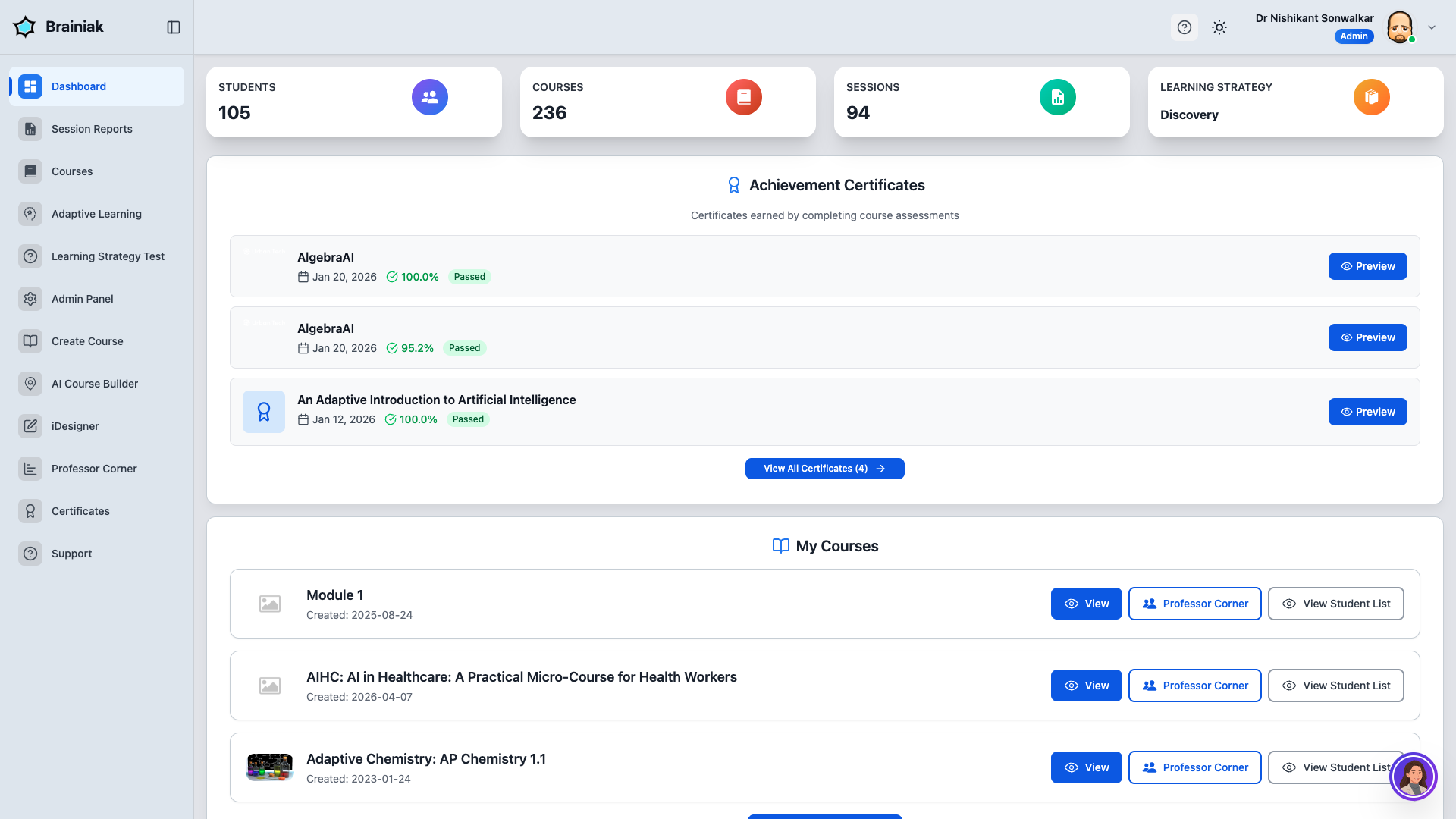Click the red Courses book icon
Screen dimensions: 1456x819
click(x=744, y=97)
